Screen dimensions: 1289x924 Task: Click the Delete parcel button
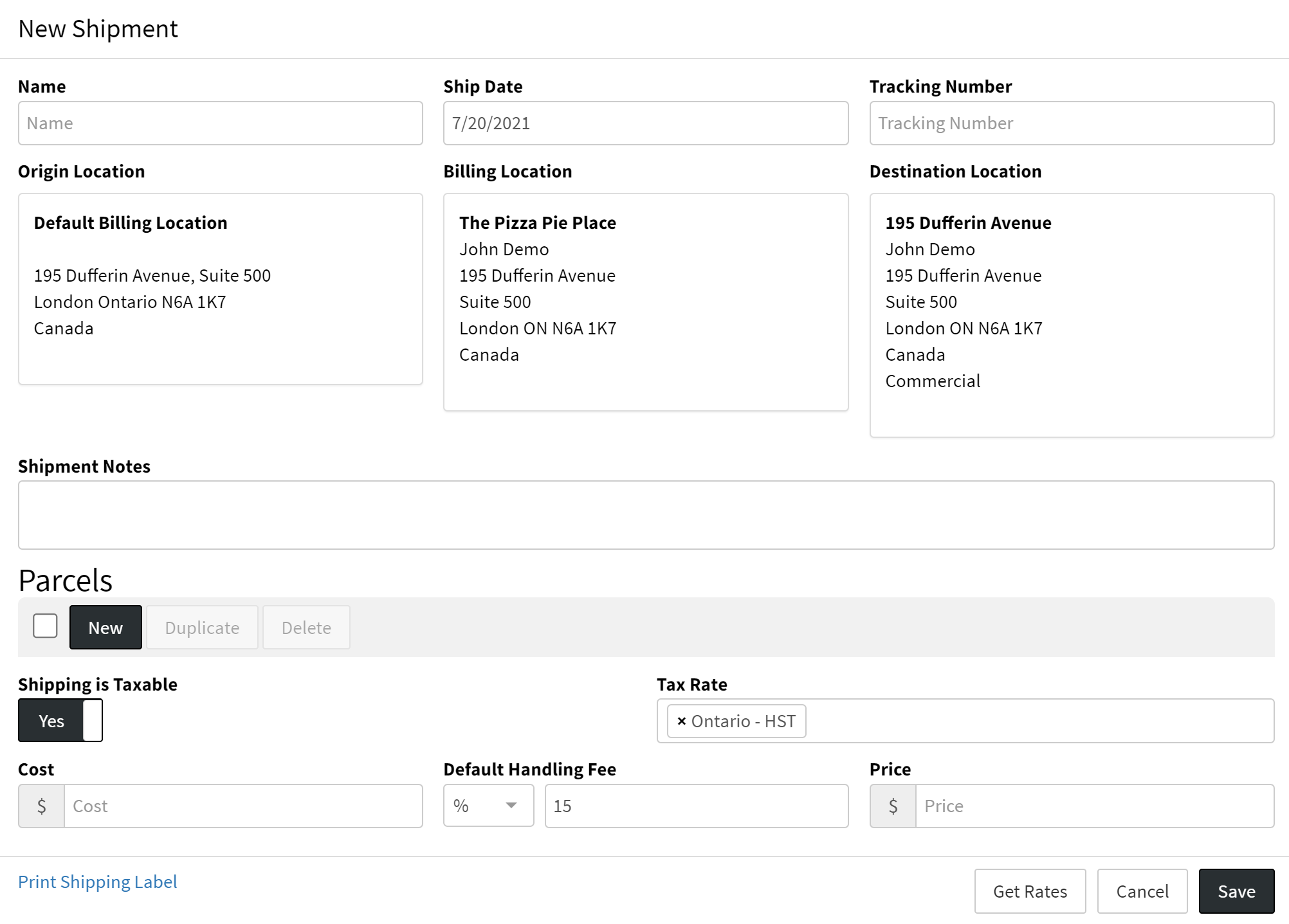306,628
